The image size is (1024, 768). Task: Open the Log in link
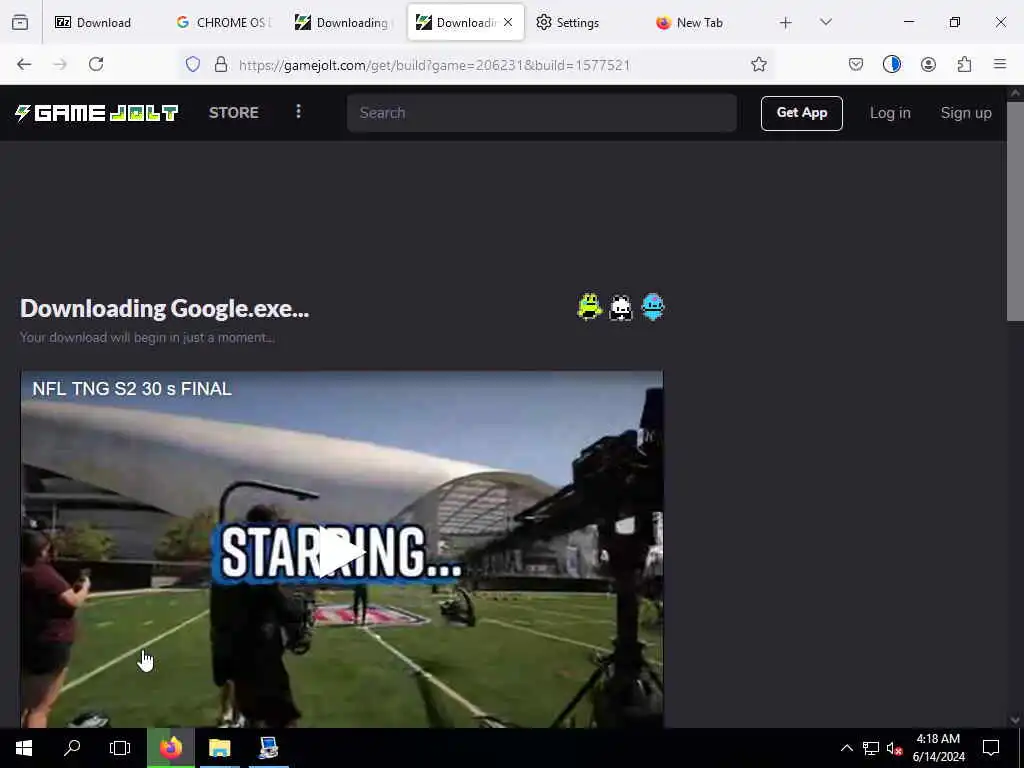890,112
